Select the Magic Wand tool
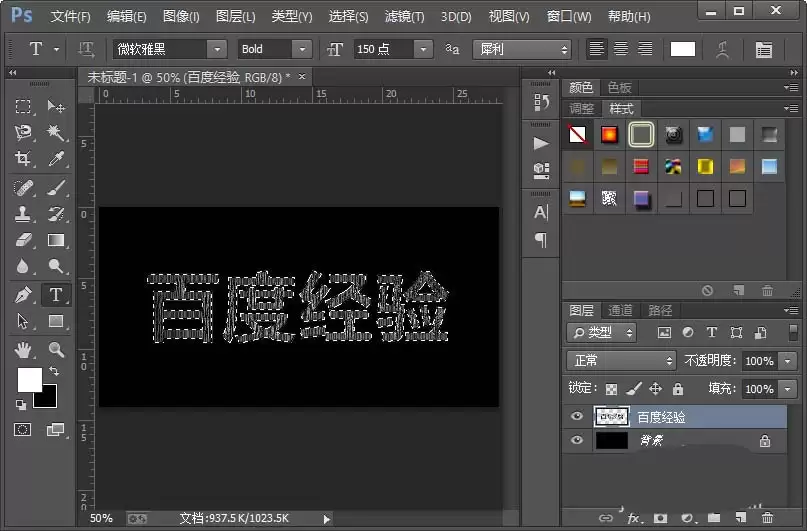Screen dimensions: 807x531 pos(56,133)
